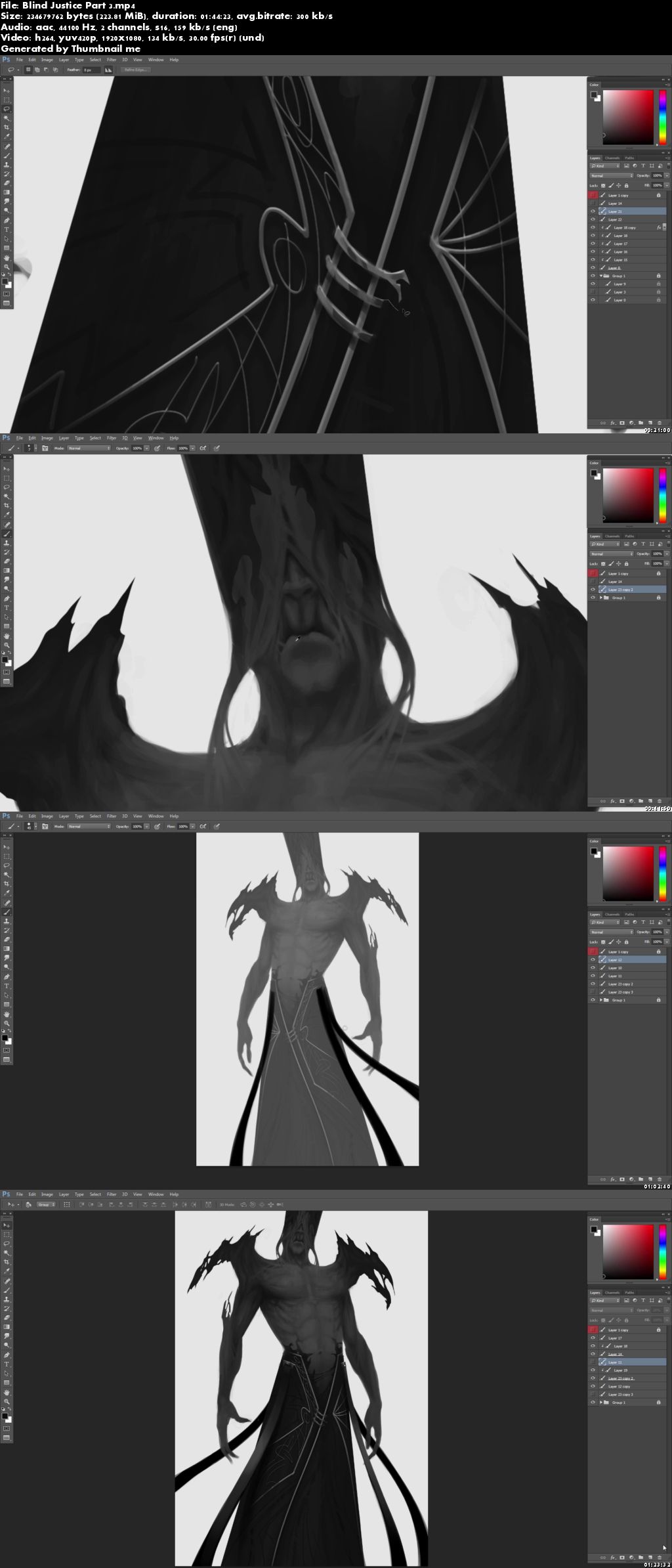Hide Layer 12 in the third frame
The width and height of the screenshot is (672, 1568).
click(x=593, y=960)
